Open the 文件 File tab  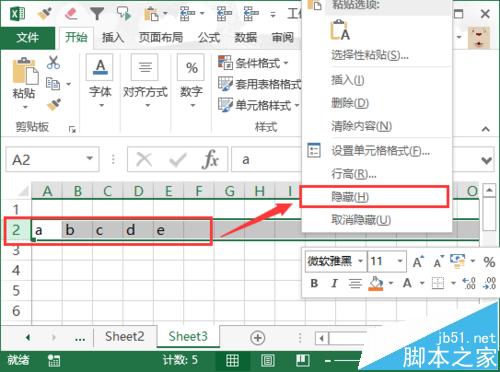pyautogui.click(x=28, y=37)
